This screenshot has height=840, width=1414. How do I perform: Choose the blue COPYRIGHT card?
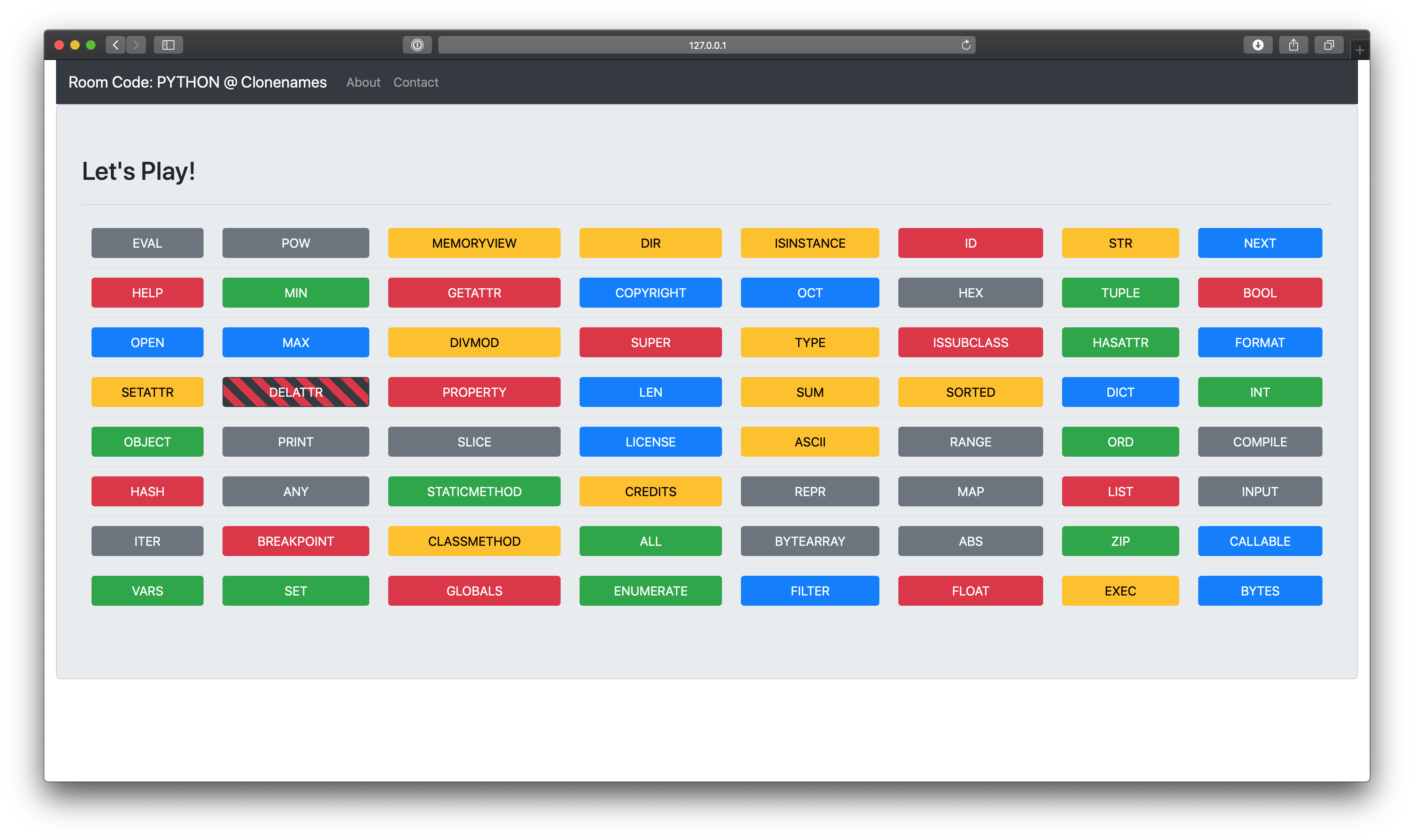(x=650, y=293)
